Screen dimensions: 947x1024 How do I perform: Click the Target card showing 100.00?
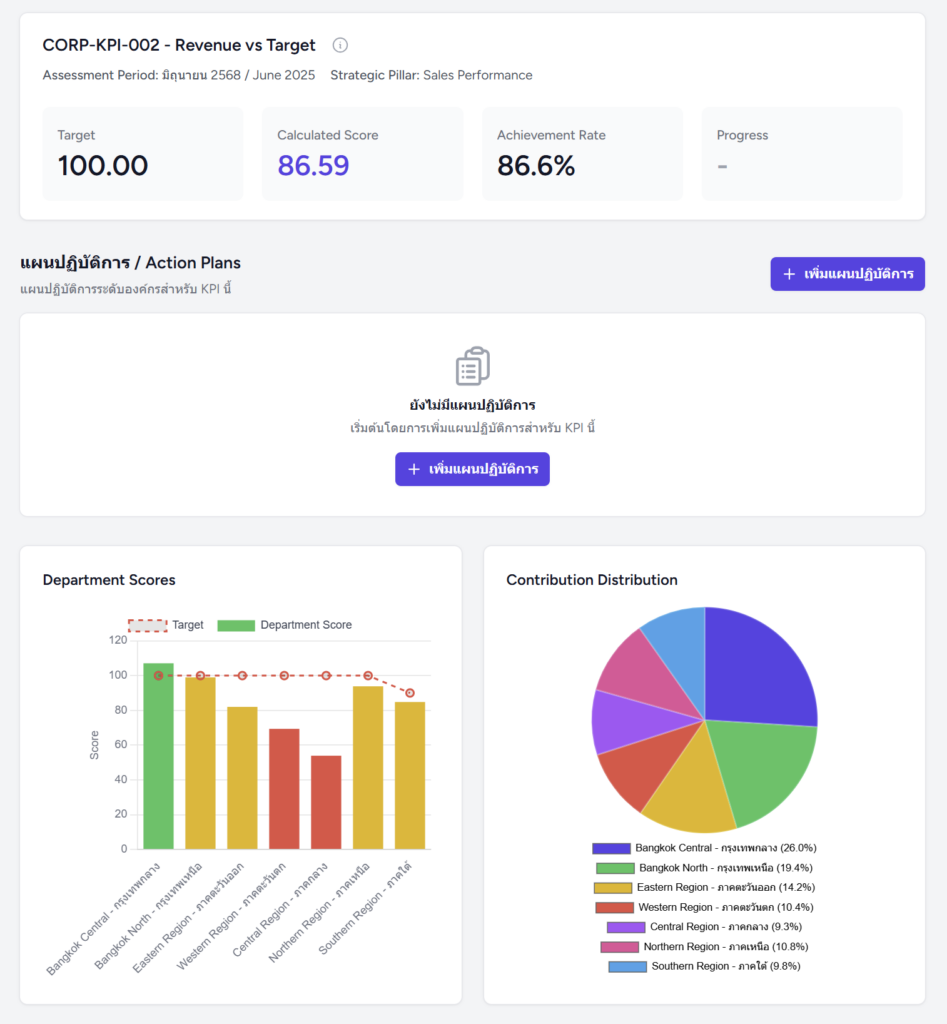(142, 153)
